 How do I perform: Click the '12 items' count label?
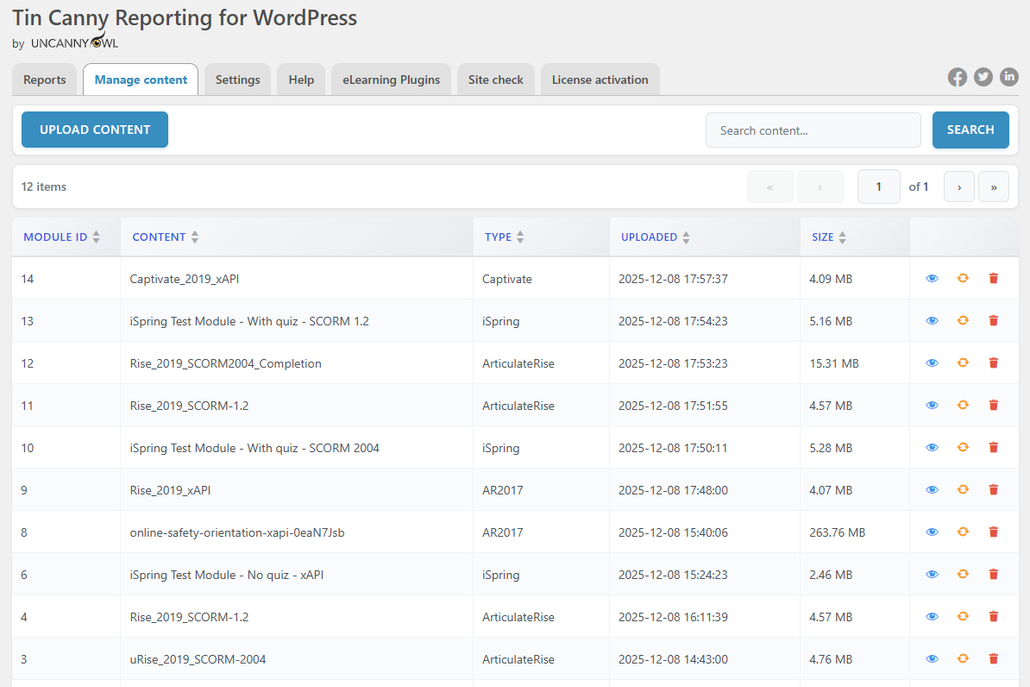tap(44, 187)
